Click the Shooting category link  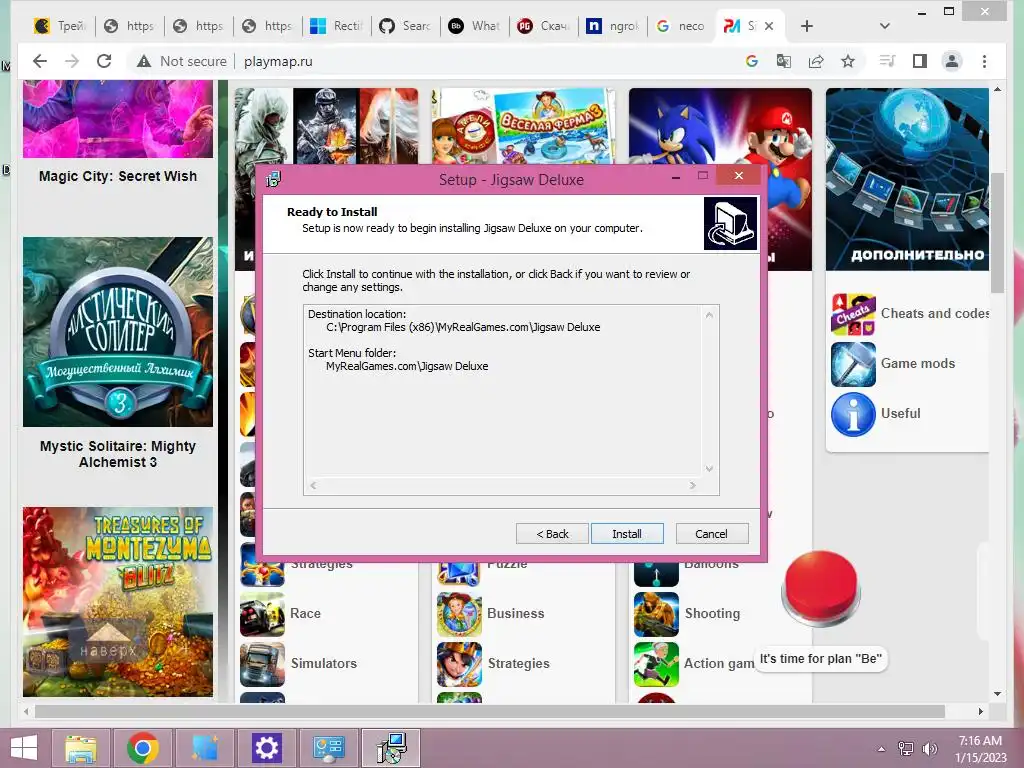pos(712,613)
